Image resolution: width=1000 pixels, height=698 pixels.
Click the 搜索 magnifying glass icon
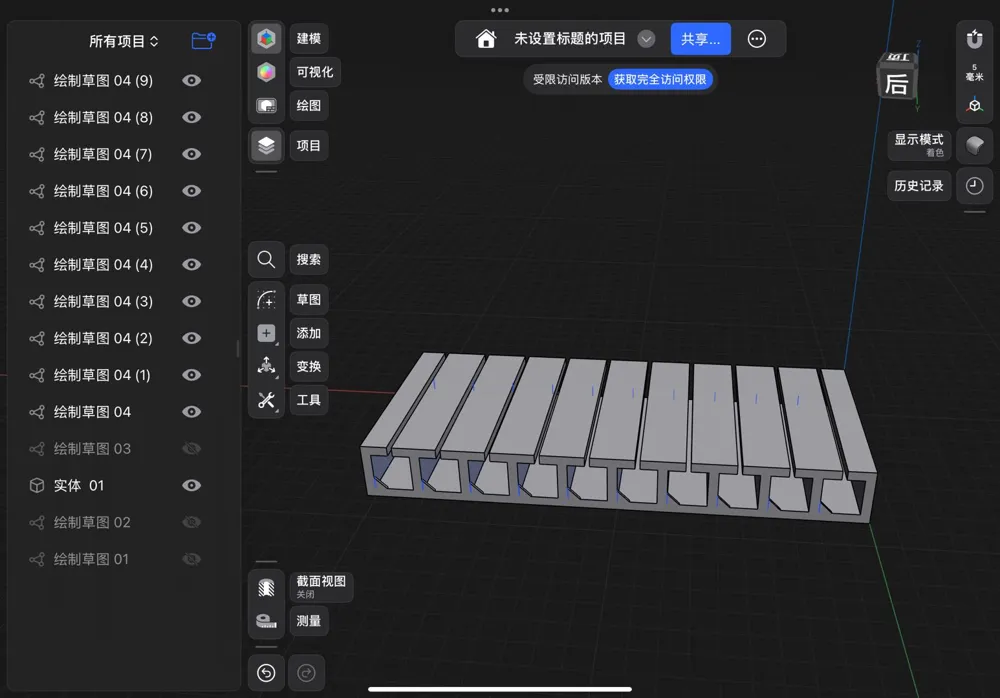pyautogui.click(x=266, y=260)
